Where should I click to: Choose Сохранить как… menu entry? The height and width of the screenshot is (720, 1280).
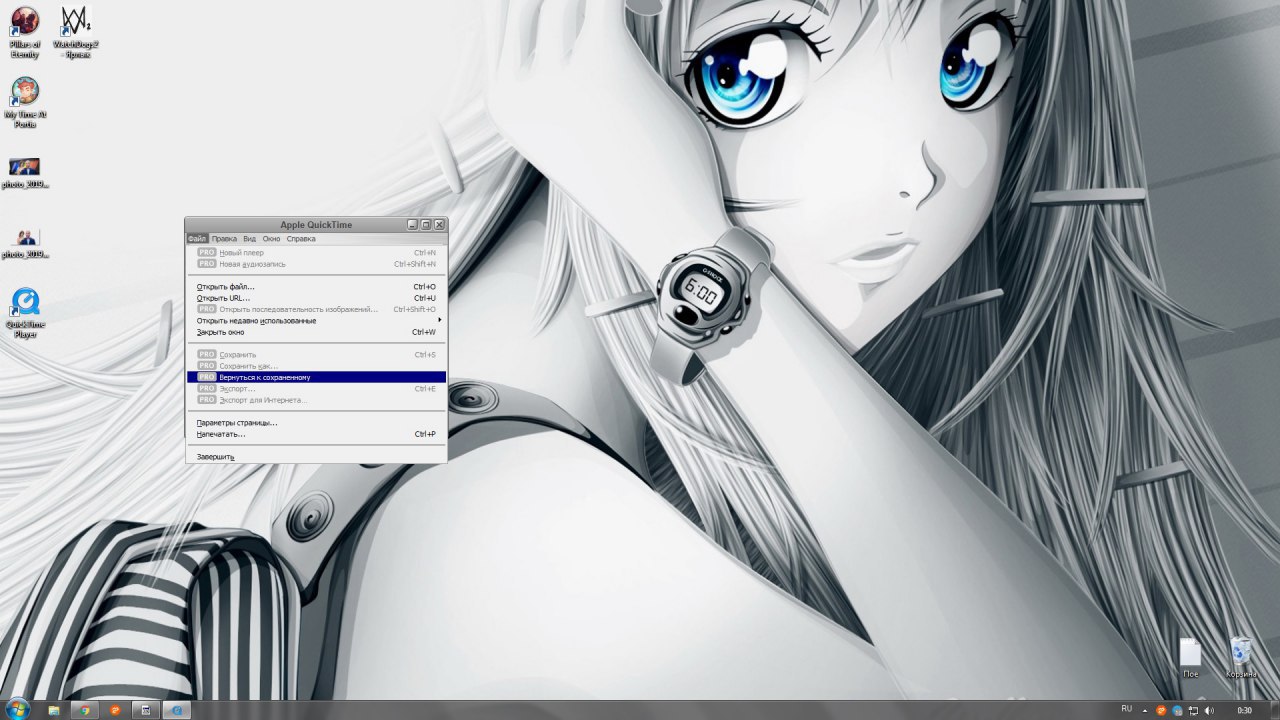tap(316, 366)
